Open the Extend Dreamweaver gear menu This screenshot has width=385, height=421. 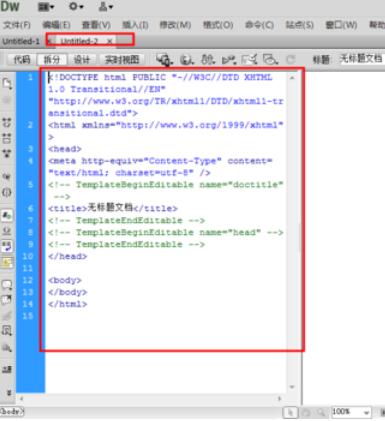76,7
